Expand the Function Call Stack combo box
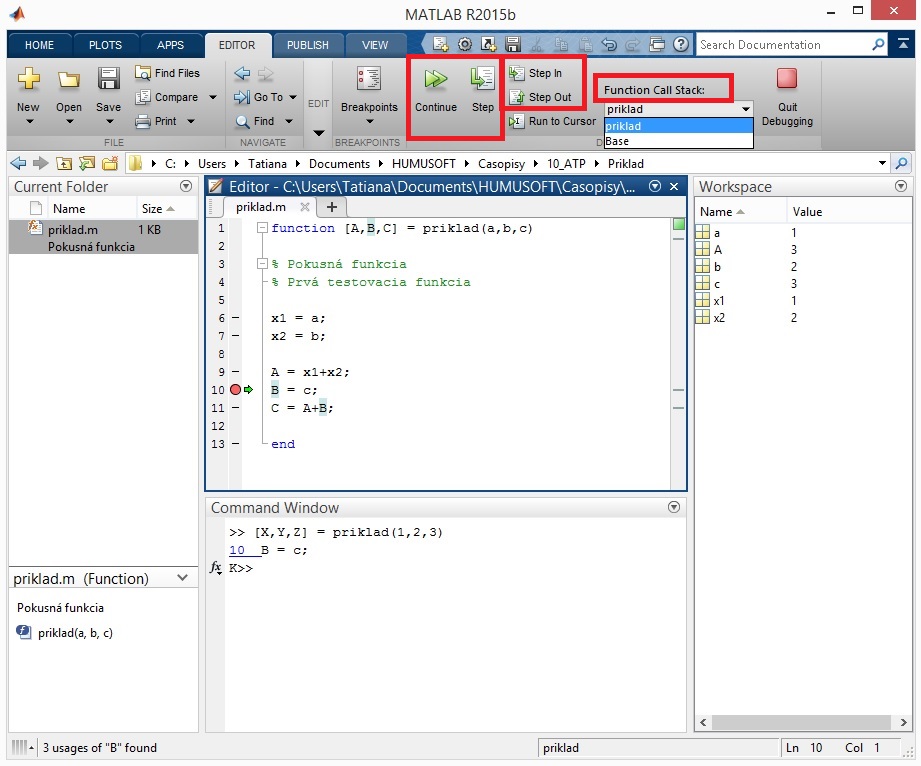This screenshot has height=766, width=921. (745, 109)
